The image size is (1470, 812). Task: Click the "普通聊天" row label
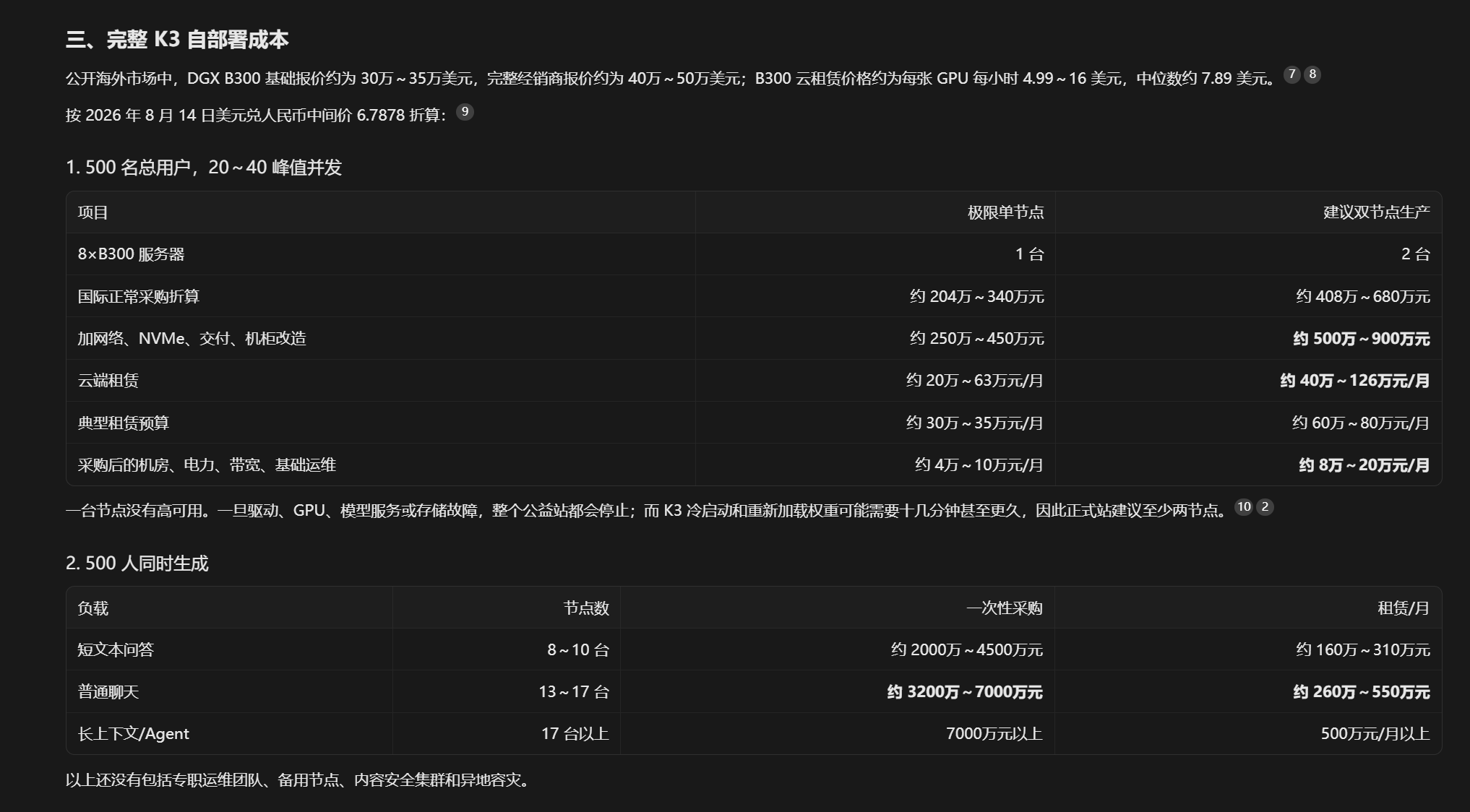pos(108,692)
